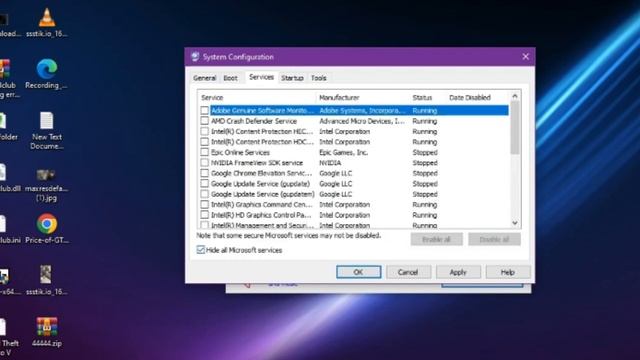640x360 pixels.
Task: Check the AMD Crash Defender Service box
Action: [204, 121]
